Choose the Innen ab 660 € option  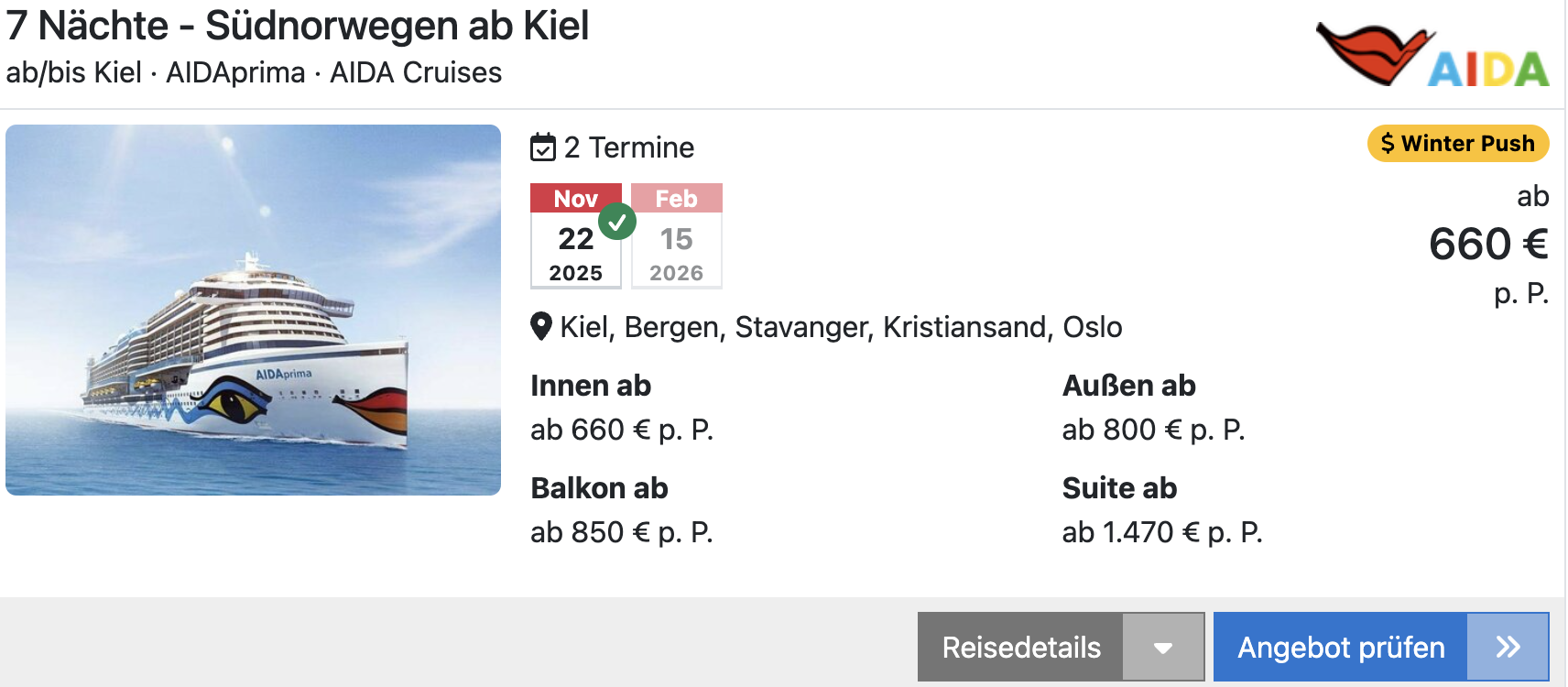[x=622, y=408]
